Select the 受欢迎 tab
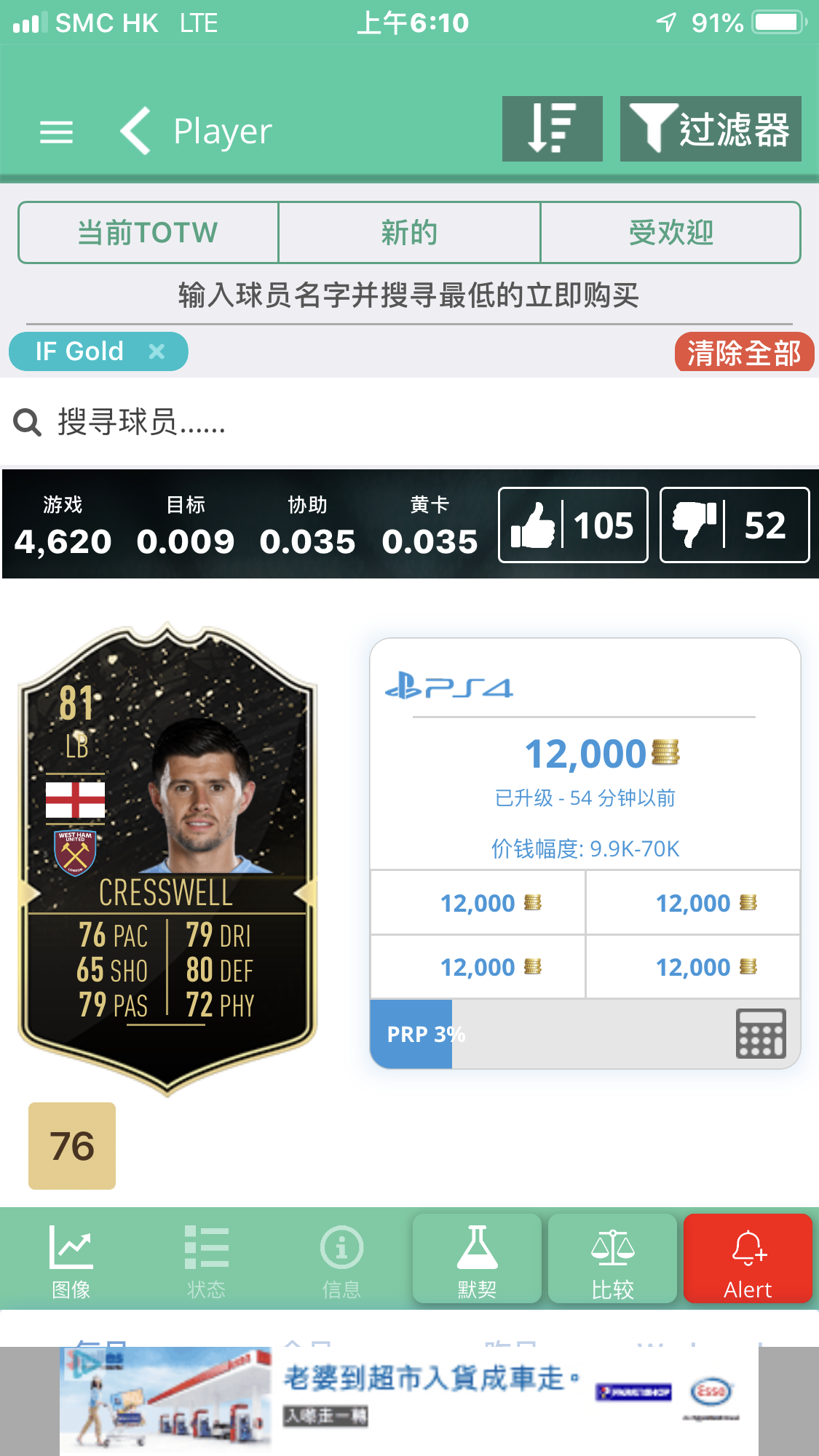819x1456 pixels. click(x=670, y=233)
